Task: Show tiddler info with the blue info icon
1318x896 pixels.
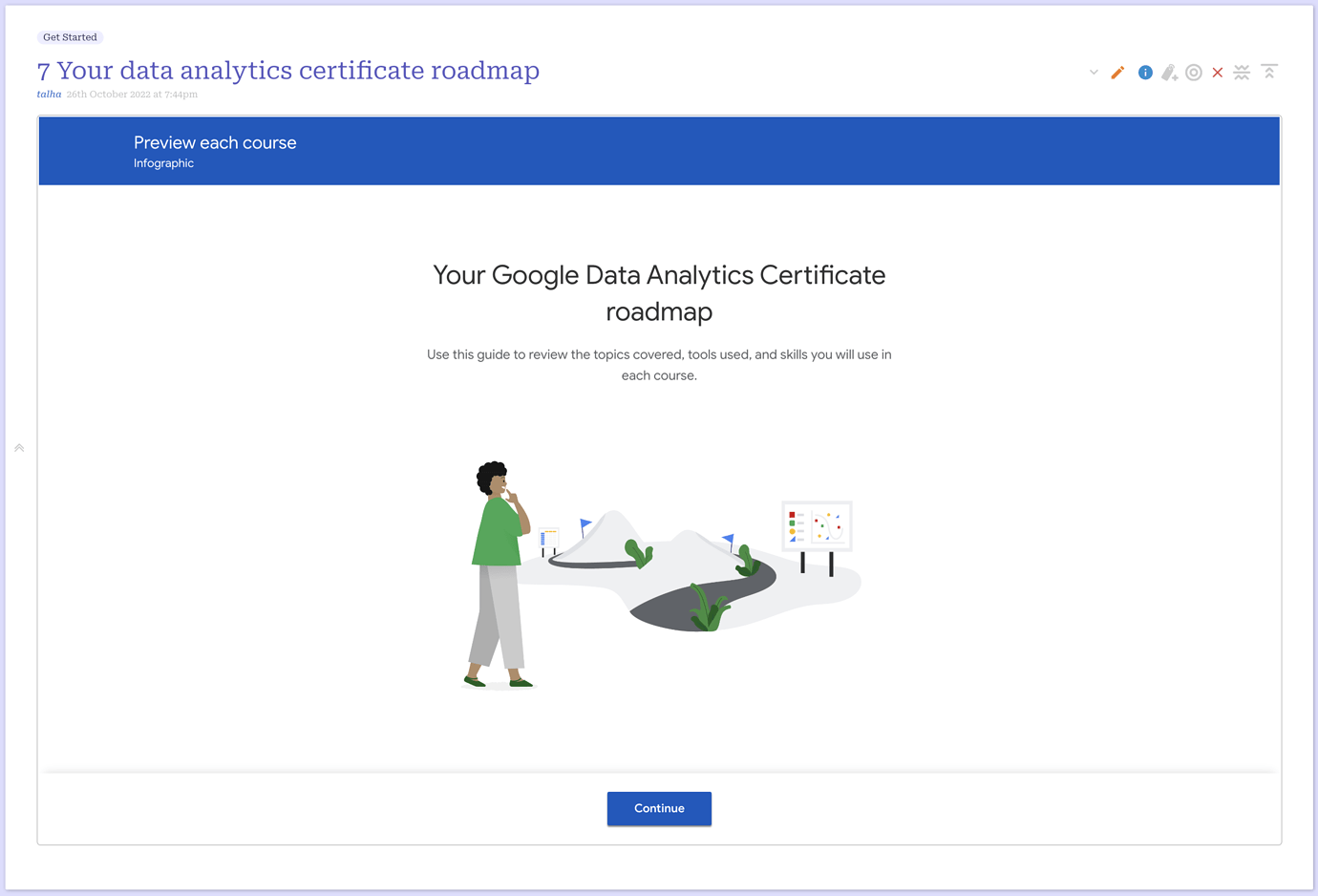Action: coord(1145,73)
